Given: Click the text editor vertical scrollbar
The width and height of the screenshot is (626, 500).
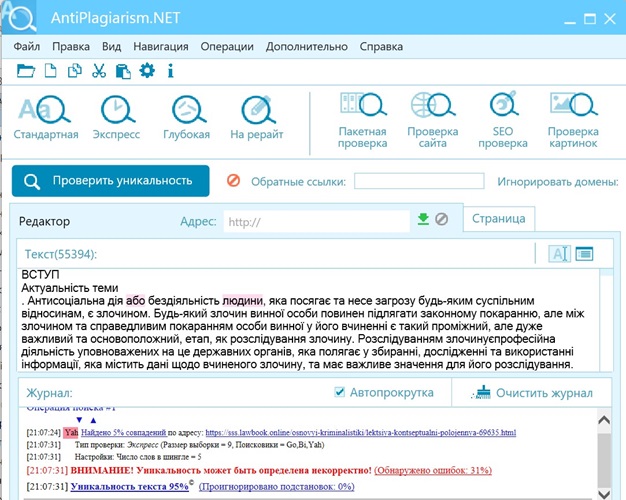Looking at the screenshot, I should tap(606, 320).
